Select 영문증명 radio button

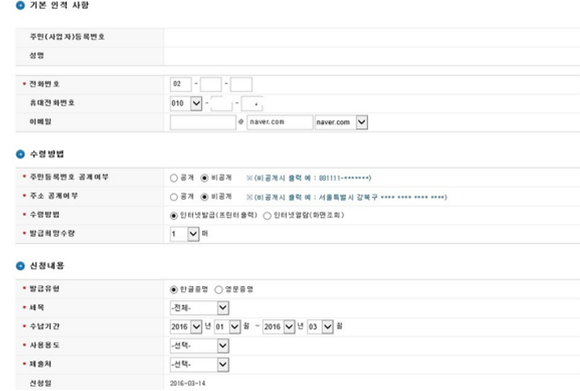coord(219,290)
